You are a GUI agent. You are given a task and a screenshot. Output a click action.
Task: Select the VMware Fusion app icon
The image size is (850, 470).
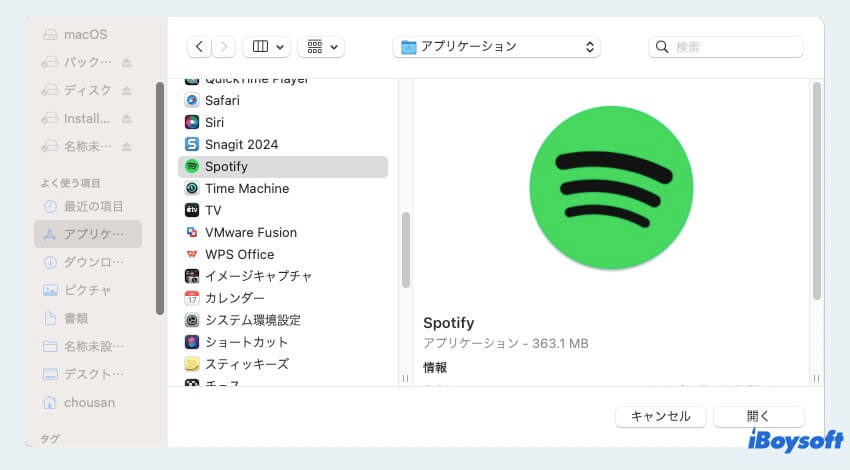point(192,232)
